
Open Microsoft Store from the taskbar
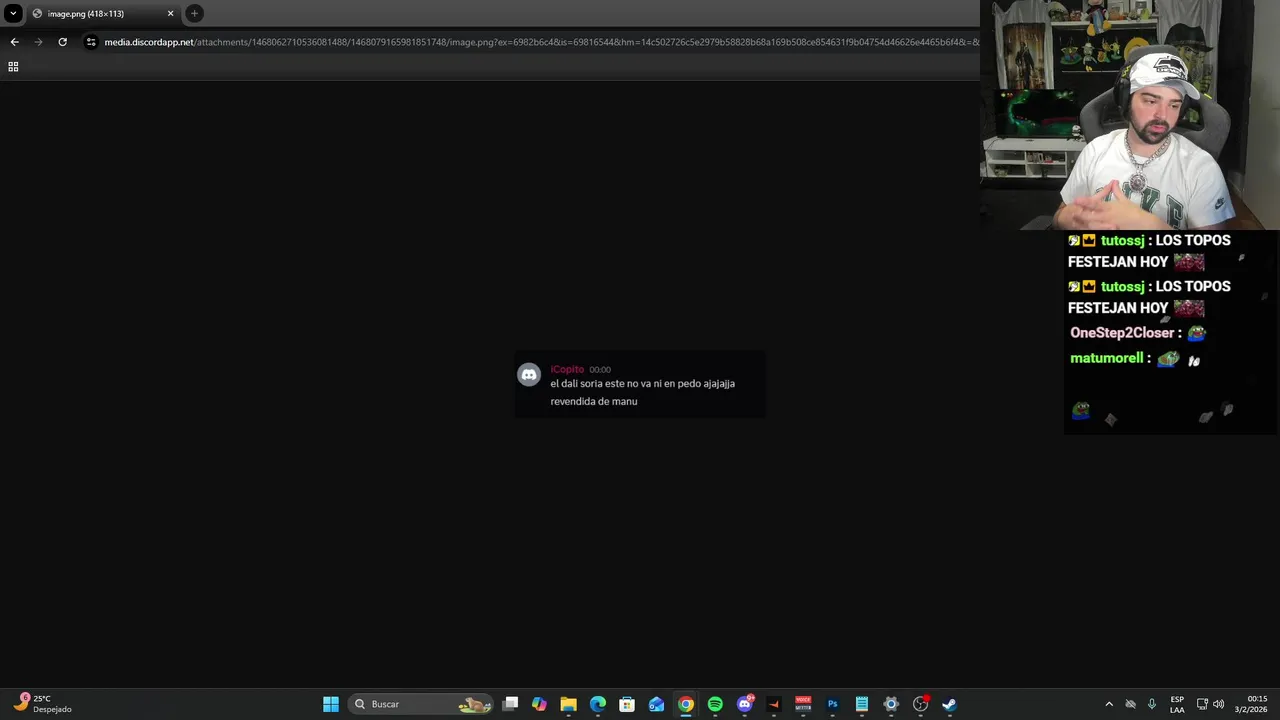click(627, 704)
